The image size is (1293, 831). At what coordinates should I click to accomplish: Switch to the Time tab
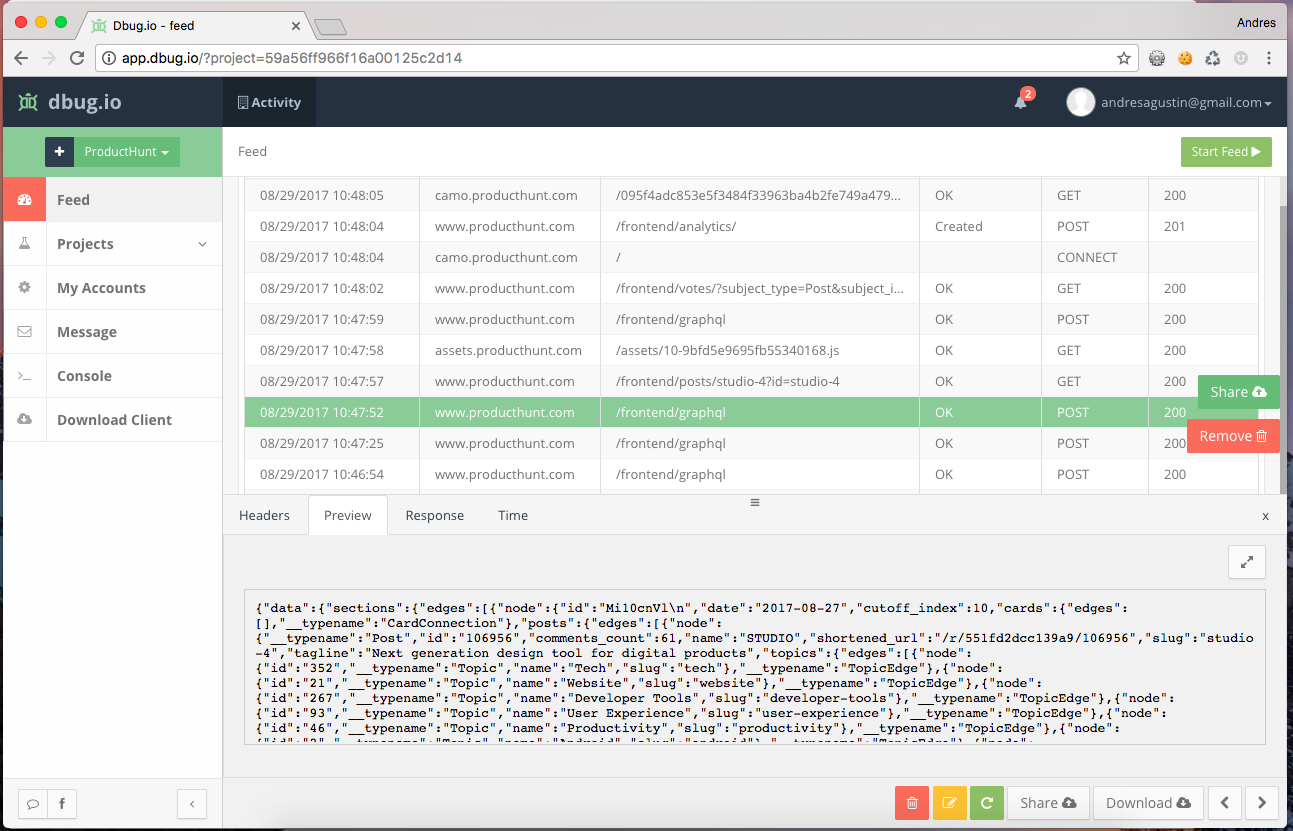point(513,515)
